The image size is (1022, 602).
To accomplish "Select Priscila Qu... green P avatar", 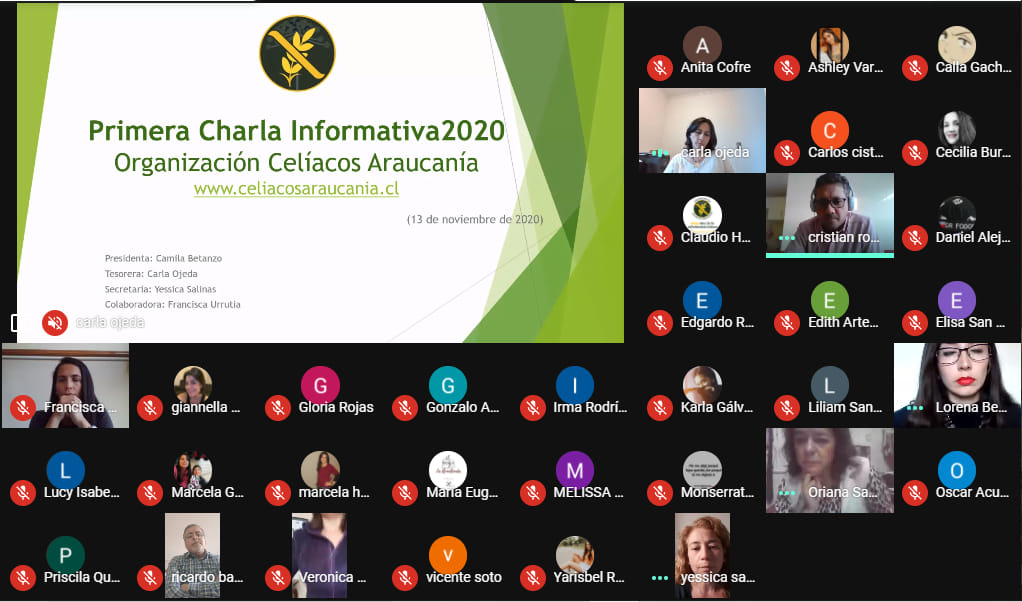I will coord(66,555).
